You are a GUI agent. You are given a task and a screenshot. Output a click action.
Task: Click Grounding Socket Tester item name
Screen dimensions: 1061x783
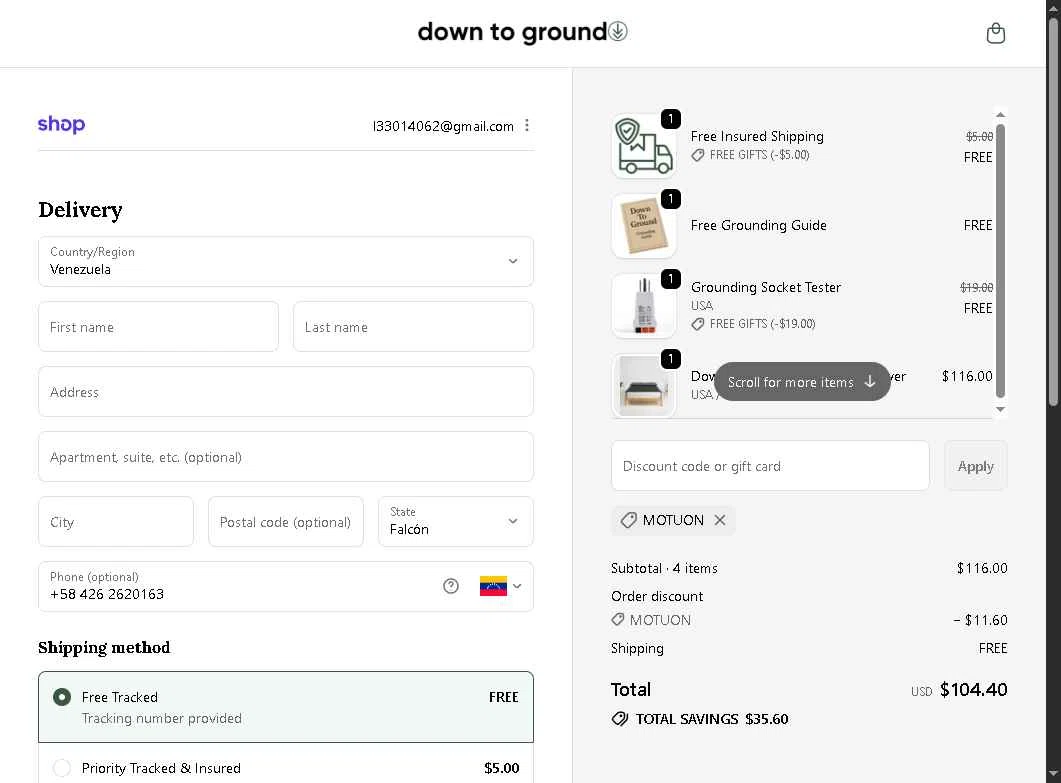click(766, 287)
